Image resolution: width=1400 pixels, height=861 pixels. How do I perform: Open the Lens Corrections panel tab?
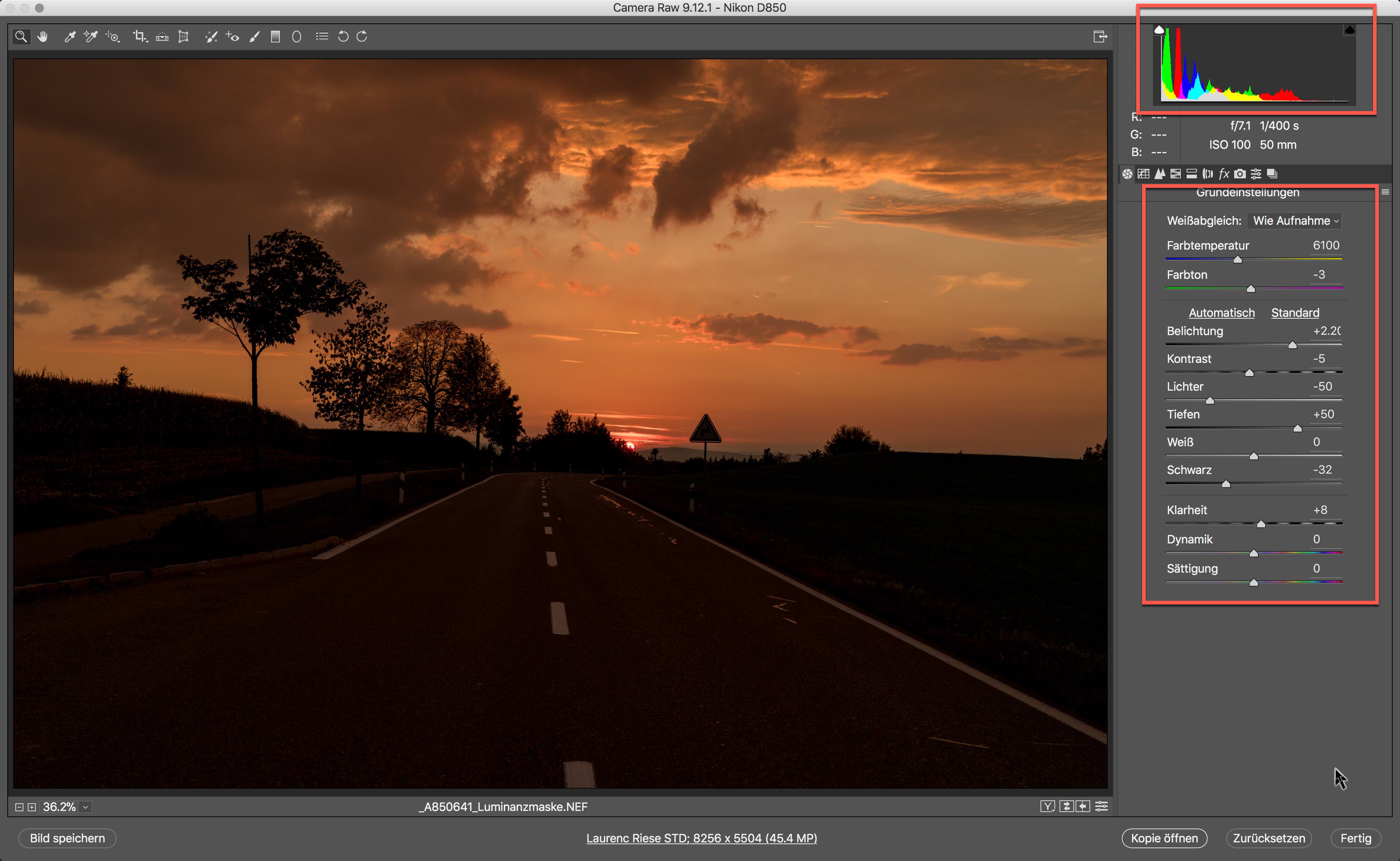click(1207, 174)
